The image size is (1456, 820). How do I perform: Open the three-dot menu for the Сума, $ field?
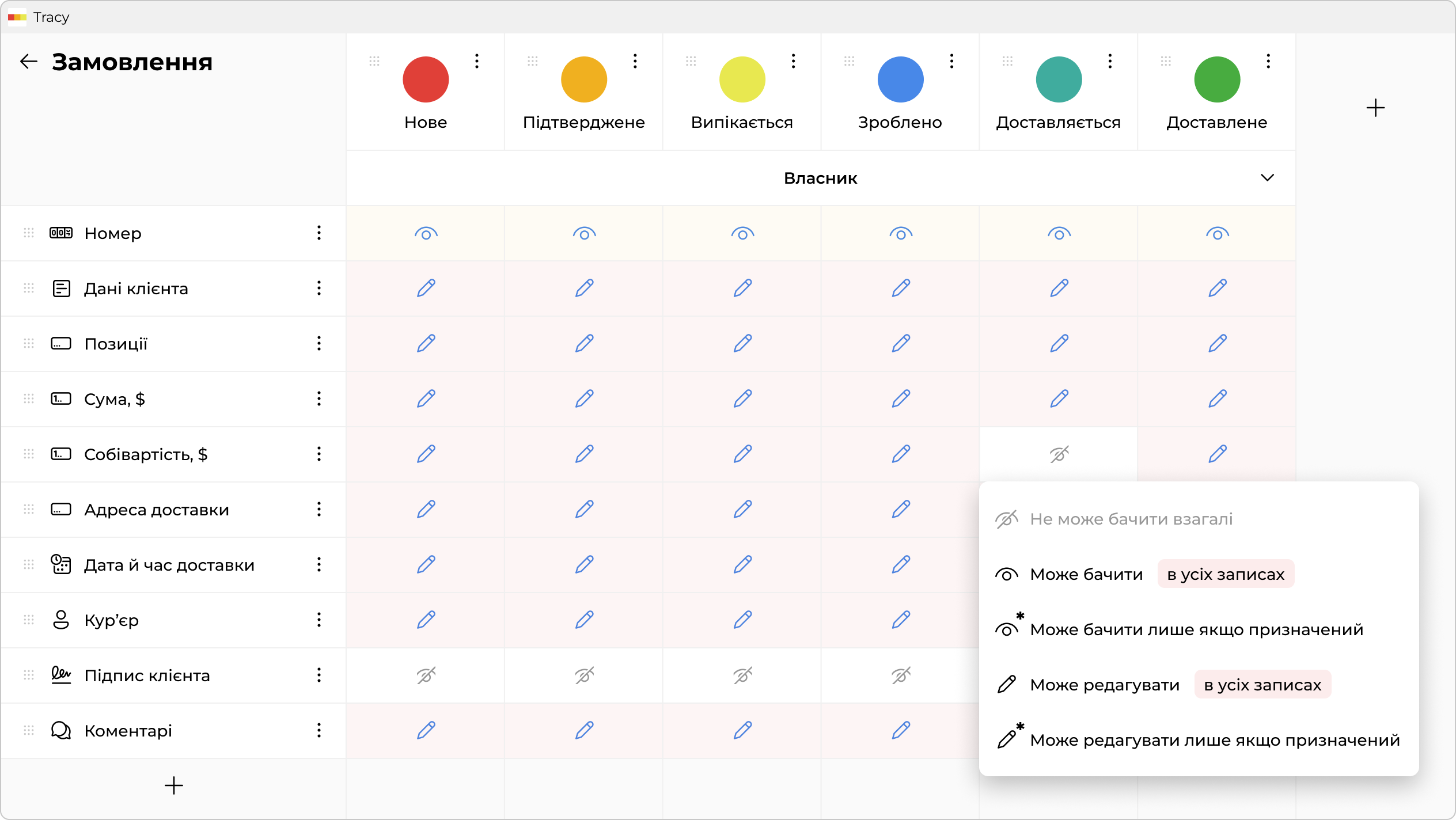pyautogui.click(x=318, y=398)
